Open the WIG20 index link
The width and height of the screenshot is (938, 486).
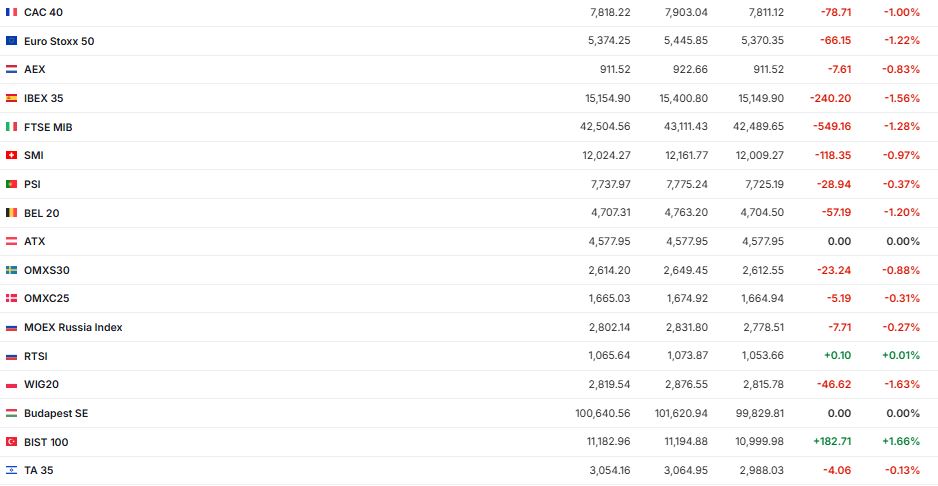[x=40, y=384]
